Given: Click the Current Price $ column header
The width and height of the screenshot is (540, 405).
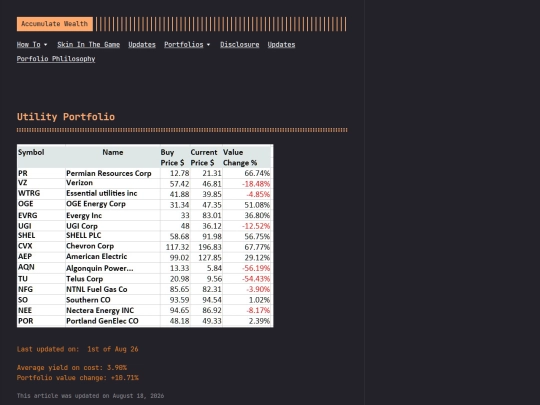Looking at the screenshot, I should [204, 157].
